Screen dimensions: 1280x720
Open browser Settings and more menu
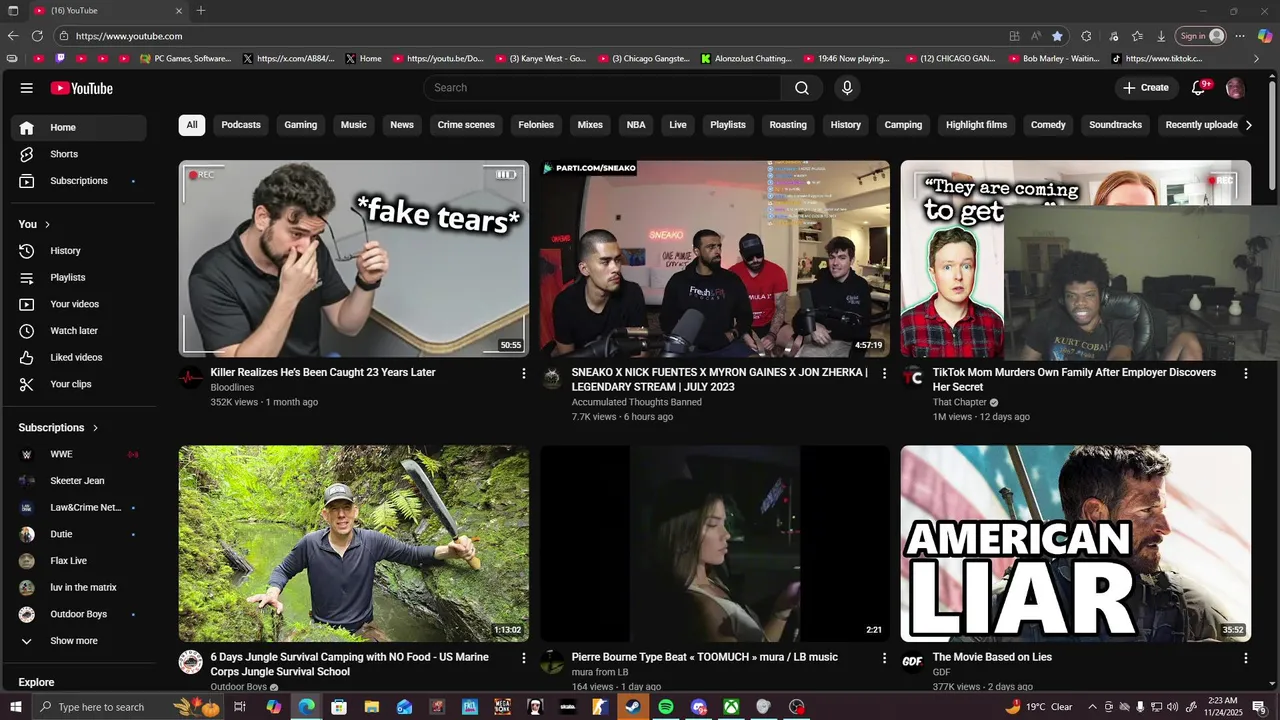click(1240, 36)
